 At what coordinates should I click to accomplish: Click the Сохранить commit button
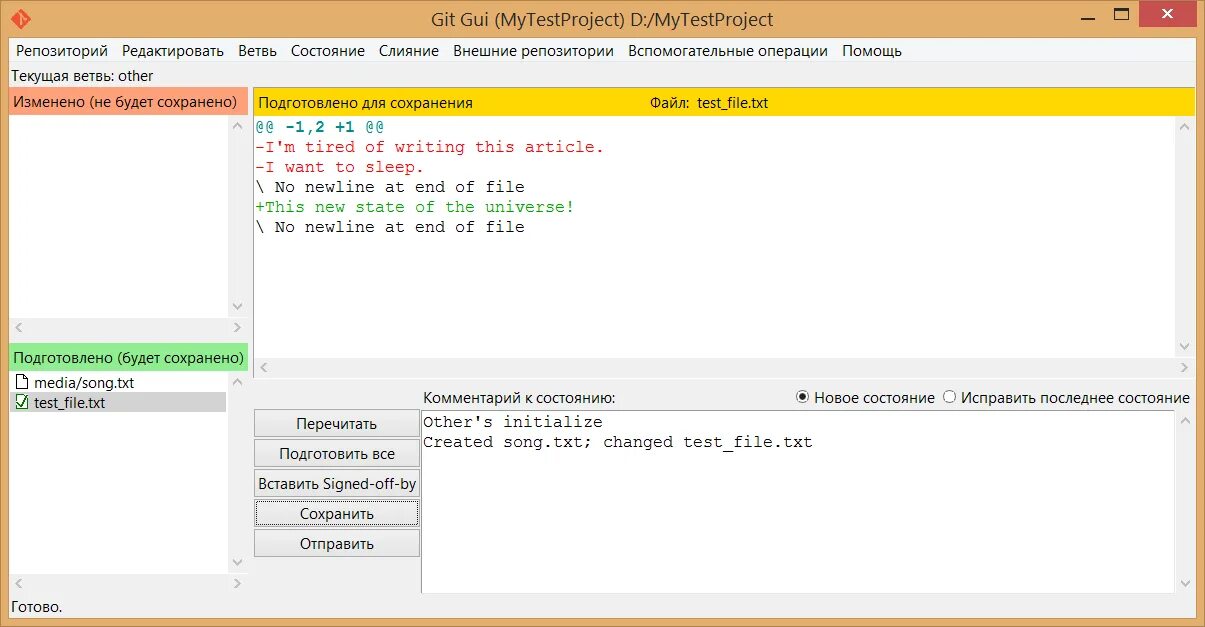pos(337,514)
